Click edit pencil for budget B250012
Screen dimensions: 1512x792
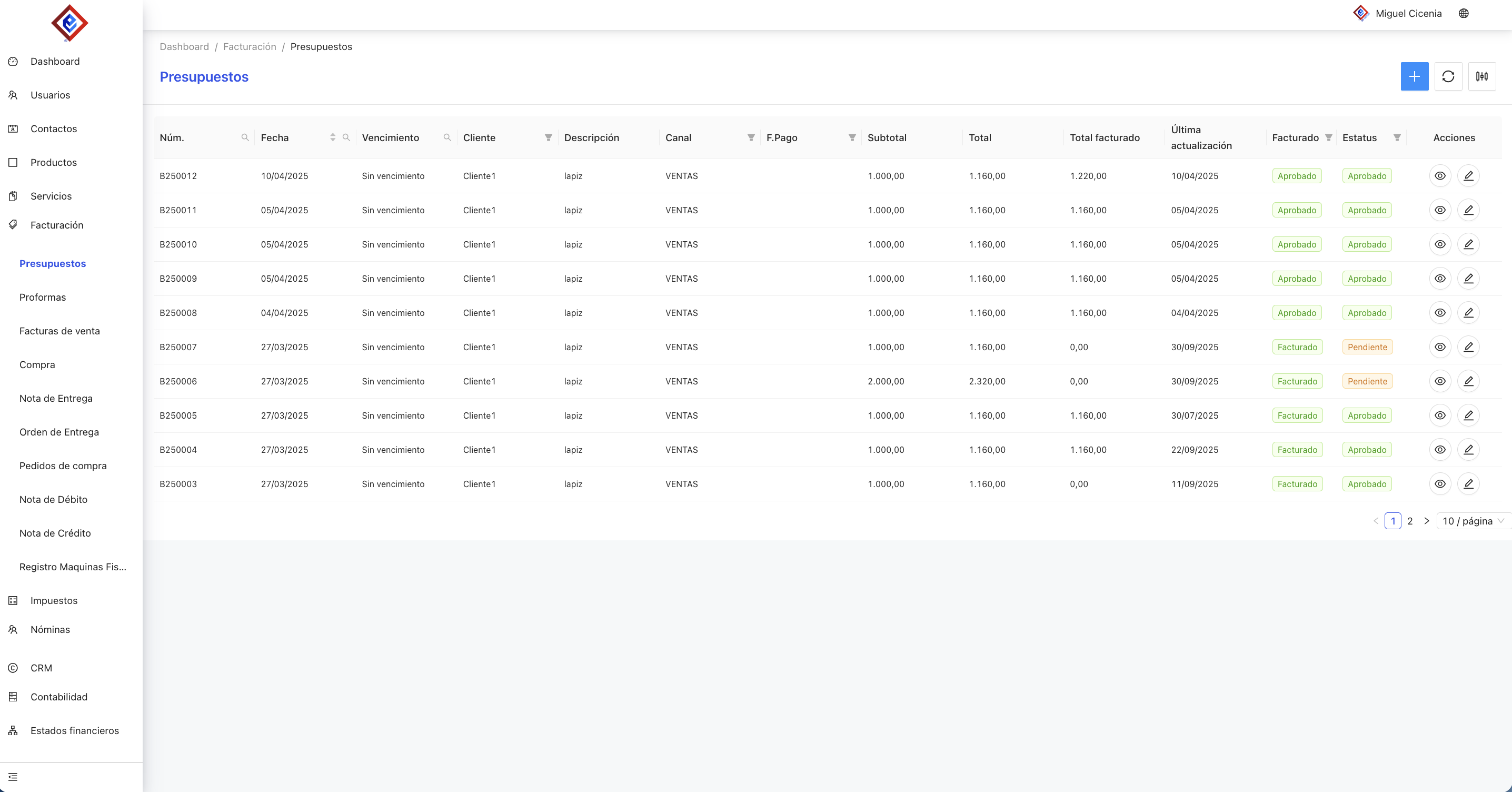(1468, 175)
